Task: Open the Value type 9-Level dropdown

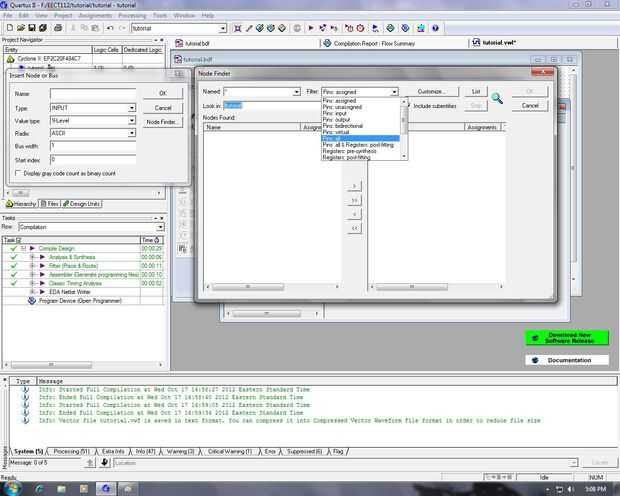Action: coord(132,120)
